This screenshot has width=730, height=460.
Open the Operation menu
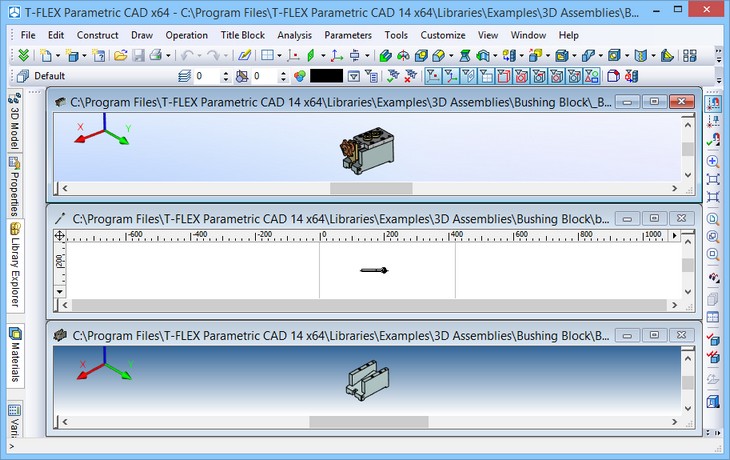pos(187,35)
